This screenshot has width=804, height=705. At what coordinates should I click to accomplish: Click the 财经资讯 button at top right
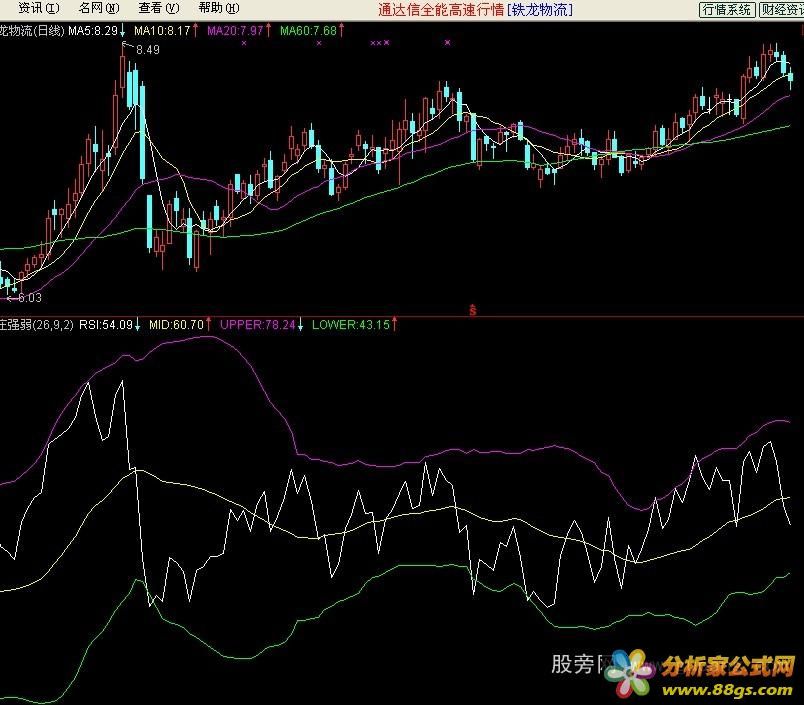(781, 9)
